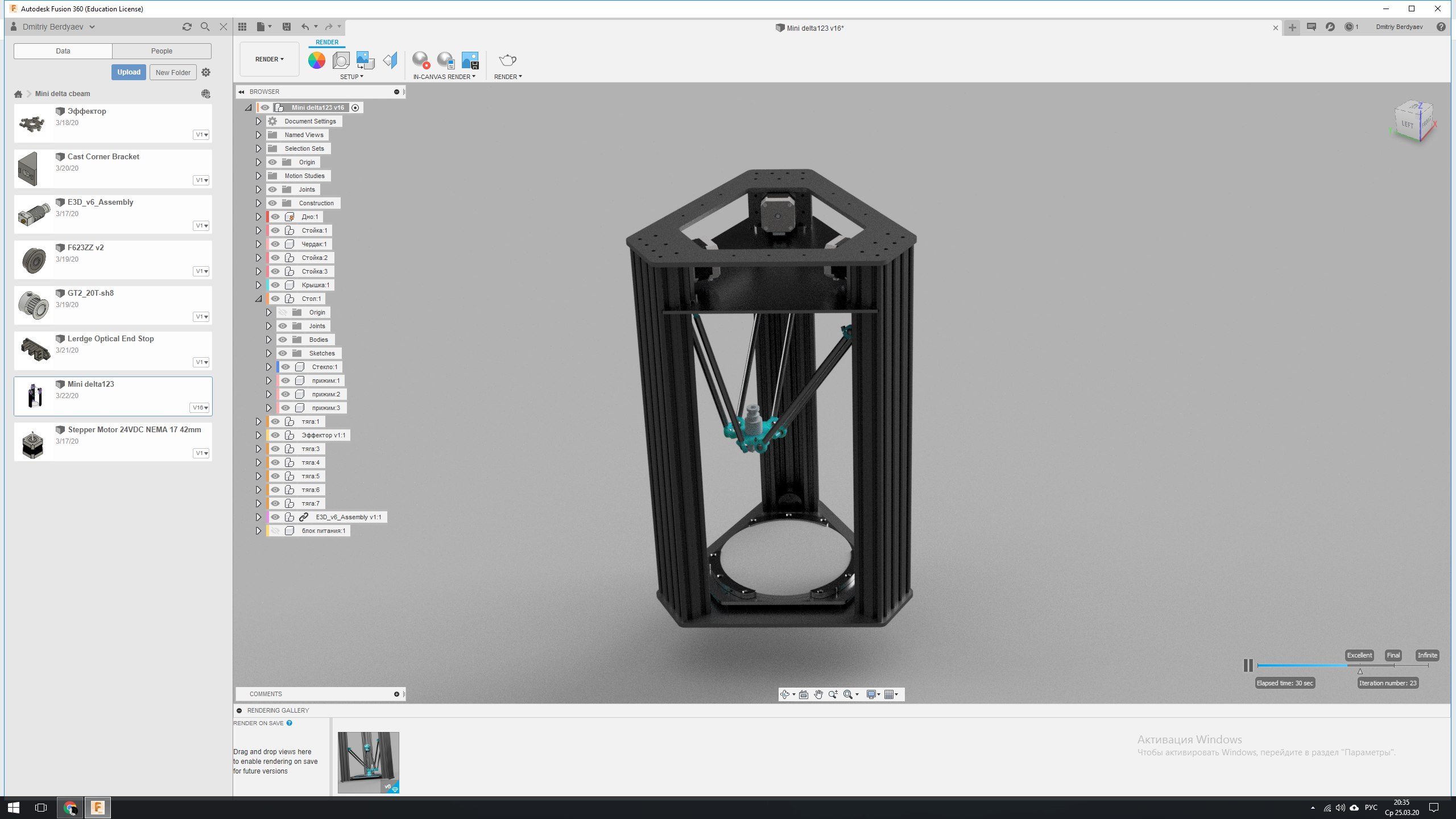Open Display Settings icon in navigation bar
The width and height of the screenshot is (1456, 819).
871,694
